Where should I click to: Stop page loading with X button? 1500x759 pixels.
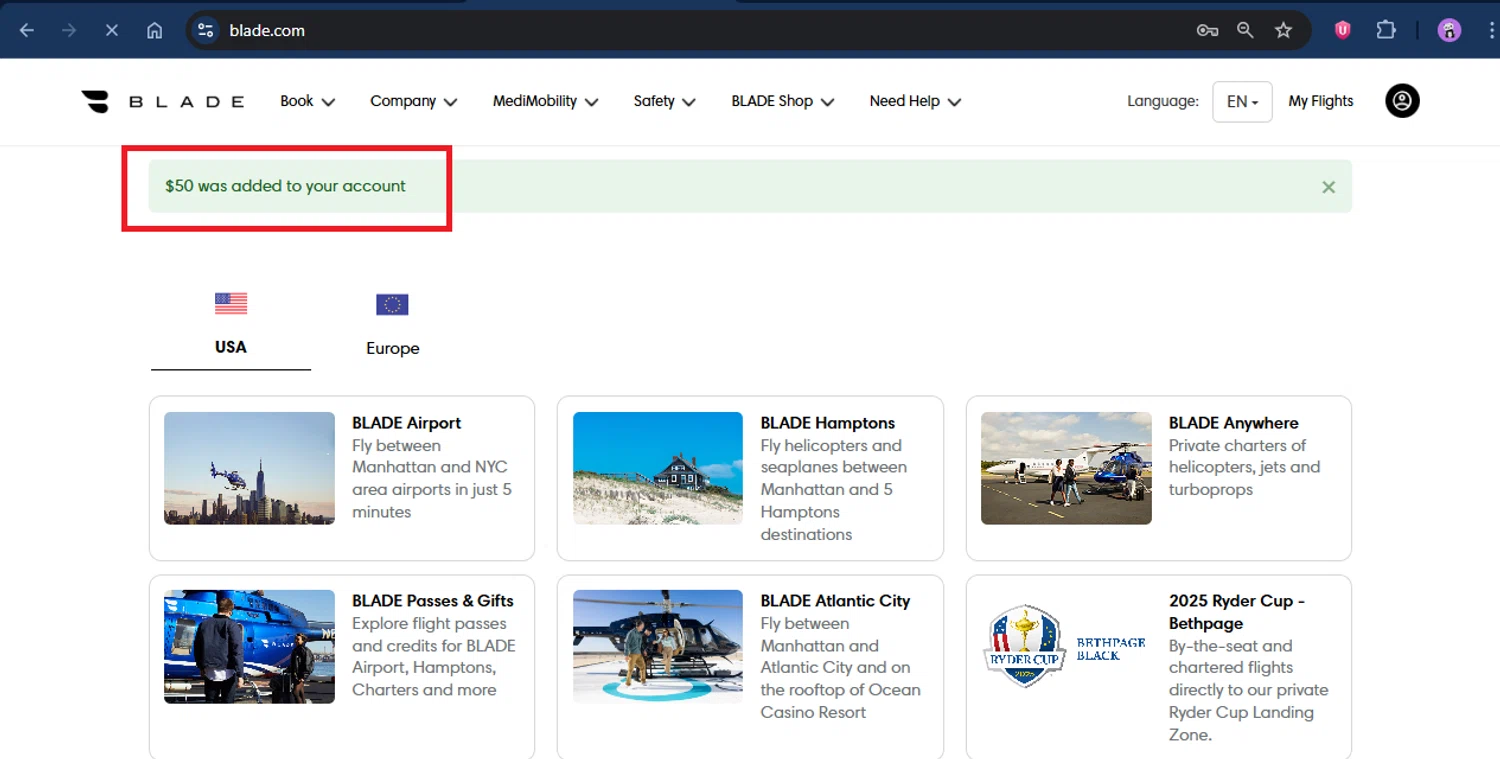111,30
